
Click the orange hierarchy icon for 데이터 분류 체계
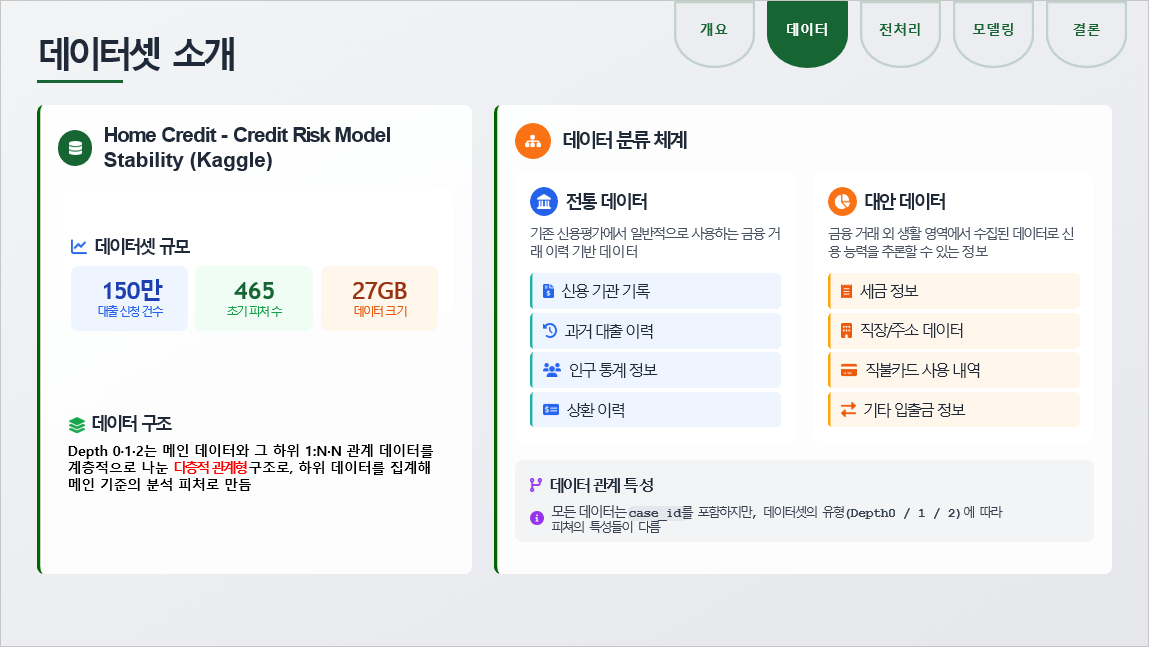(533, 141)
